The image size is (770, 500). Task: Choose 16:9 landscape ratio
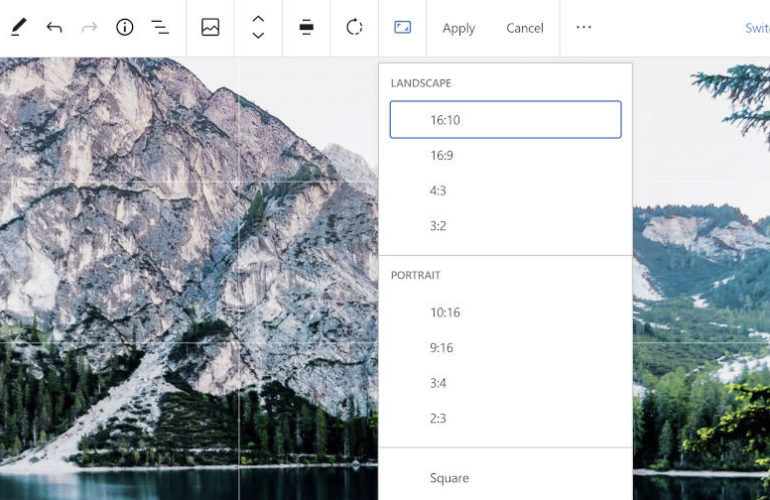[x=505, y=155]
